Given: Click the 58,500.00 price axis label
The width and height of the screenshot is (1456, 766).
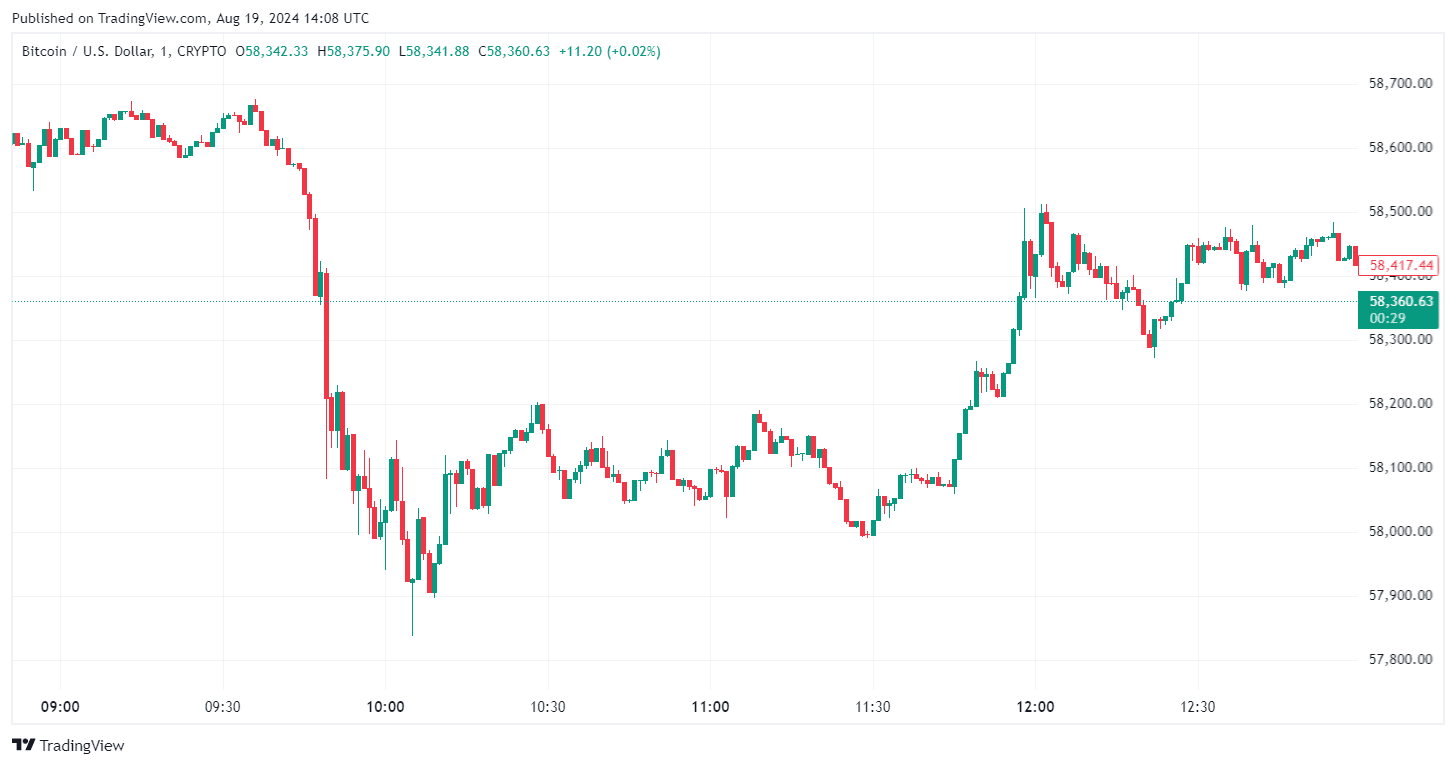Looking at the screenshot, I should coord(1401,211).
